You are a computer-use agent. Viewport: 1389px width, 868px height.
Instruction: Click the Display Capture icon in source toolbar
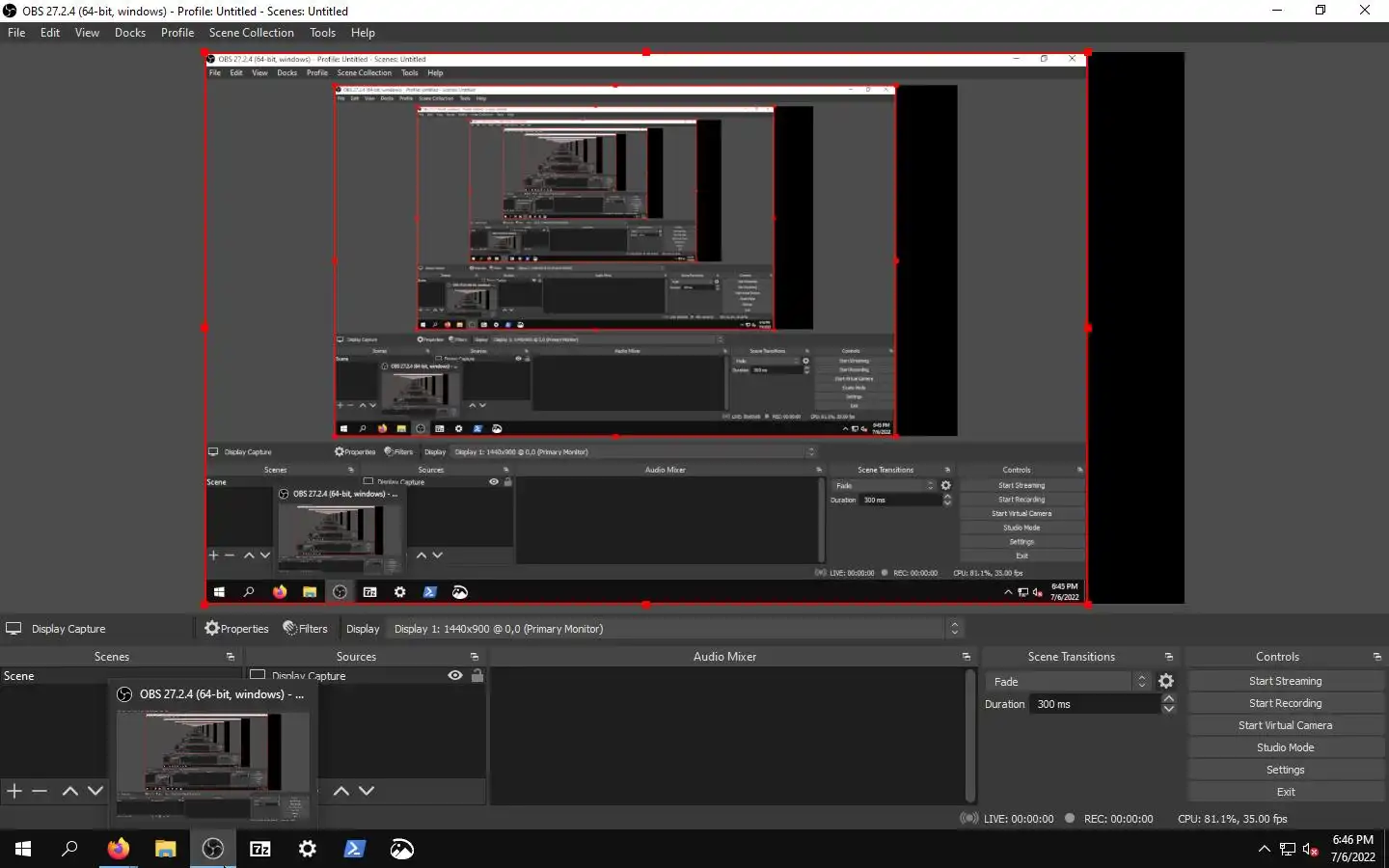(x=14, y=629)
